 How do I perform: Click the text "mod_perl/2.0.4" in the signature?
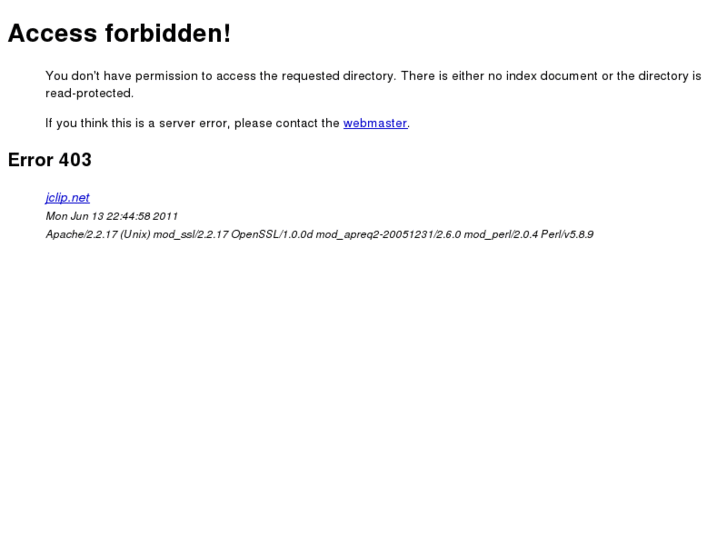(x=501, y=235)
